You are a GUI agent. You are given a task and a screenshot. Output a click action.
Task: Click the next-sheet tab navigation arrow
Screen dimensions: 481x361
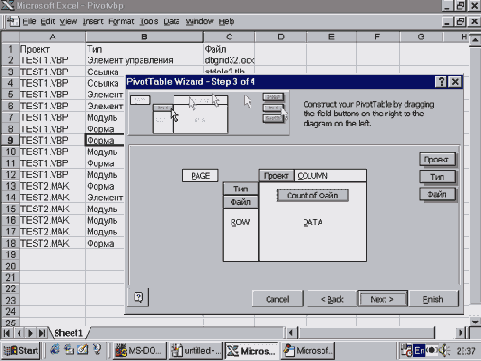tap(30, 333)
